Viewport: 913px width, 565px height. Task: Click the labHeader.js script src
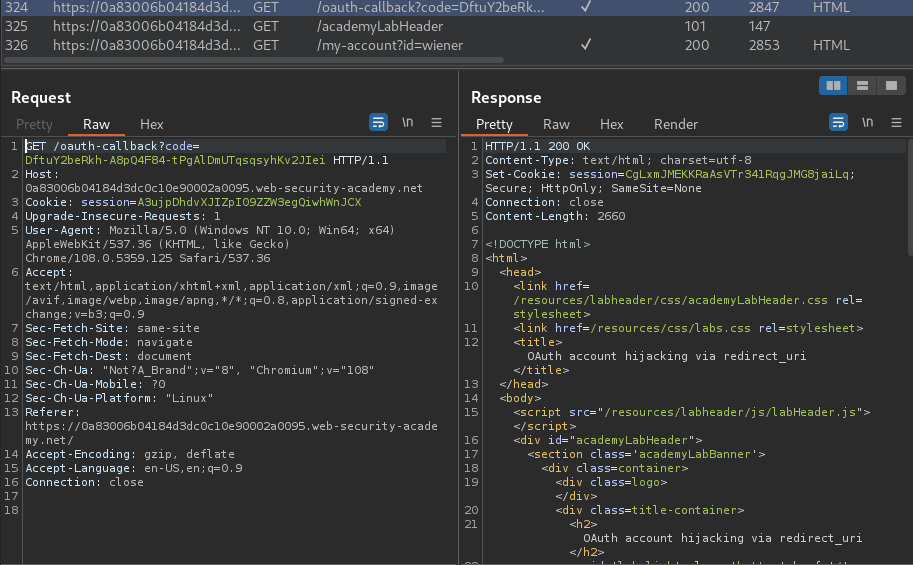click(x=730, y=412)
